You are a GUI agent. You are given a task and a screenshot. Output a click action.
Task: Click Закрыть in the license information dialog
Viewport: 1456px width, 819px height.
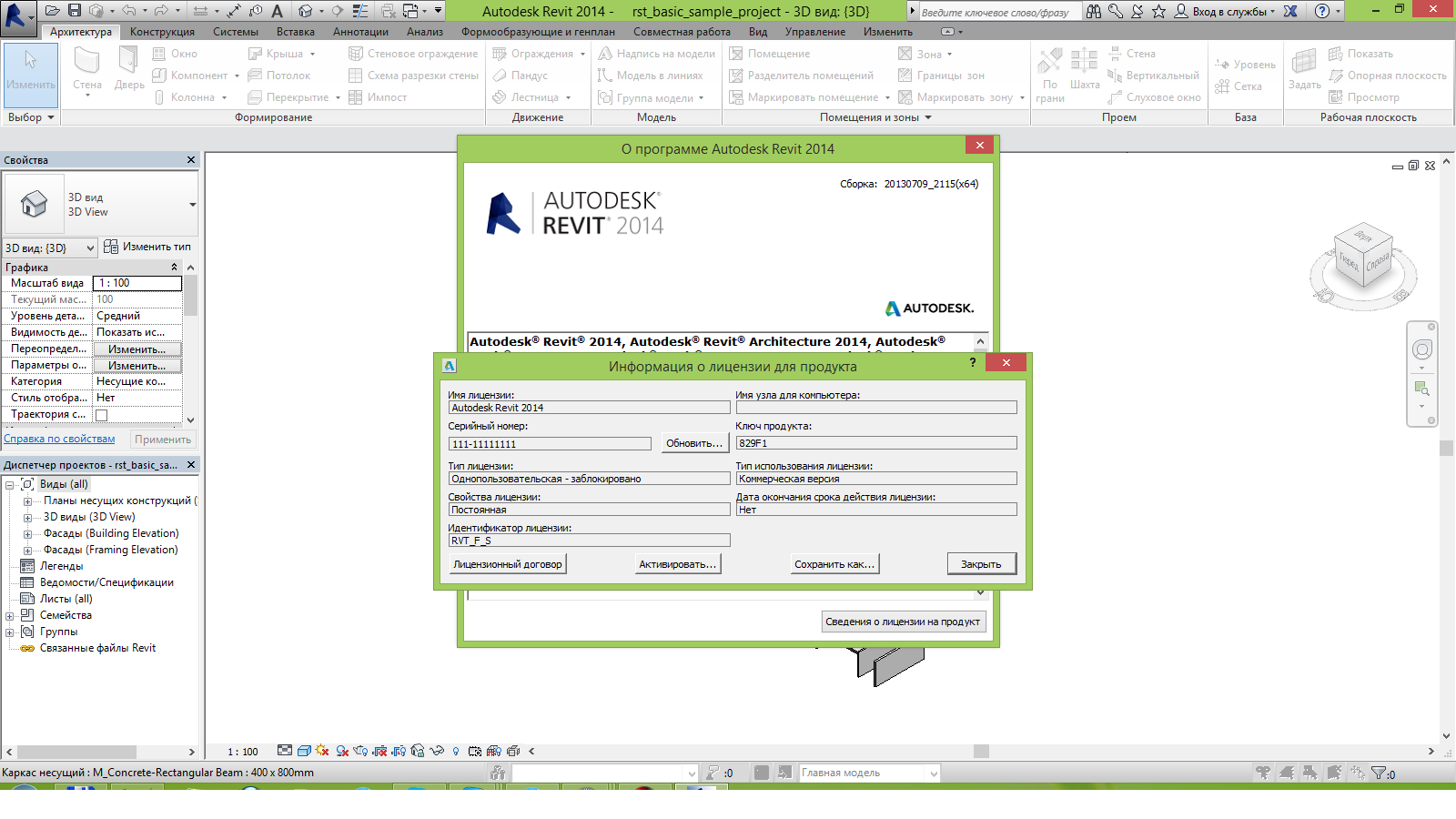[981, 564]
